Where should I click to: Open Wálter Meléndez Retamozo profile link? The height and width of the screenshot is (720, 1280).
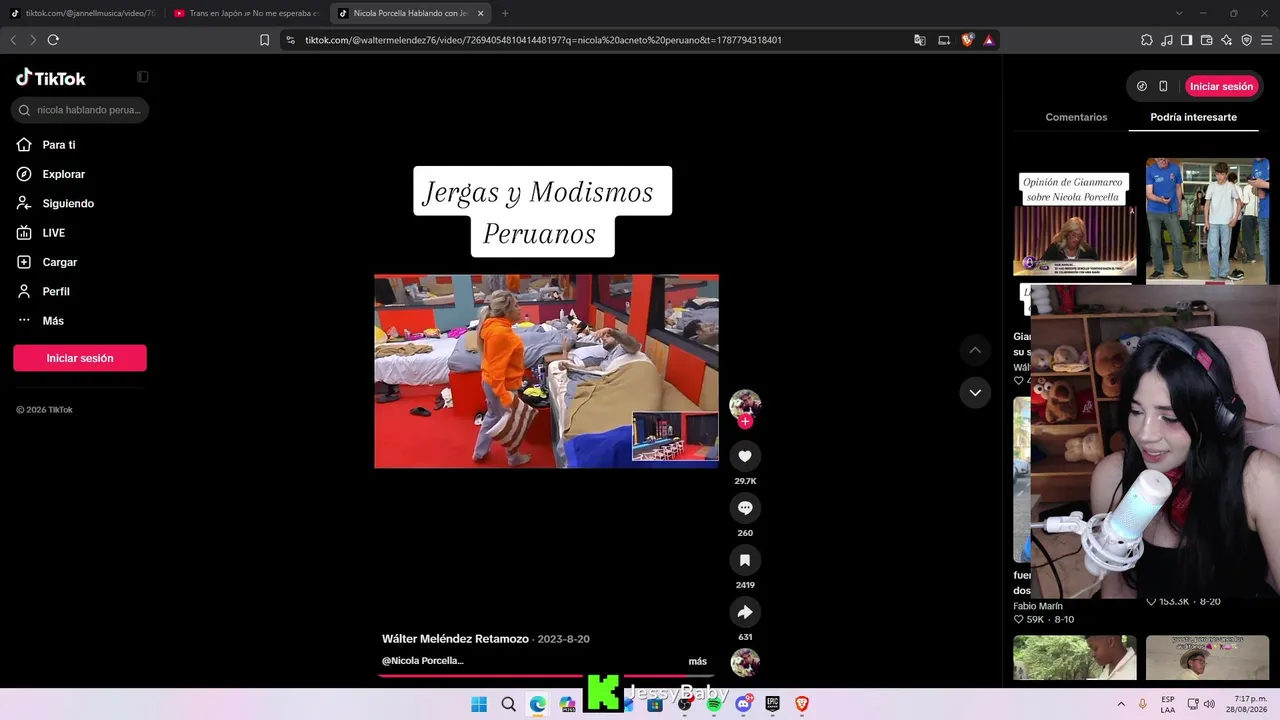[x=455, y=639]
